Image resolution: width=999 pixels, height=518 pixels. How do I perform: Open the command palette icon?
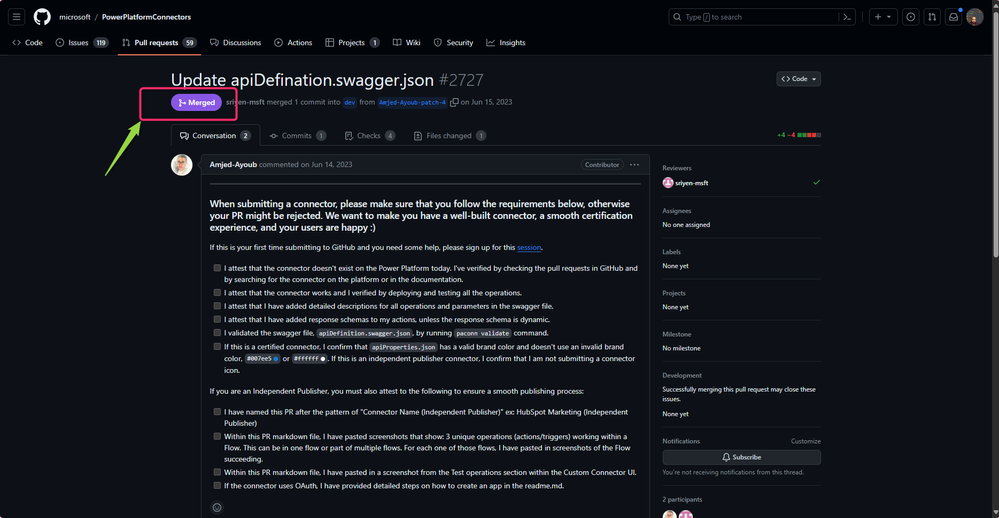[847, 17]
